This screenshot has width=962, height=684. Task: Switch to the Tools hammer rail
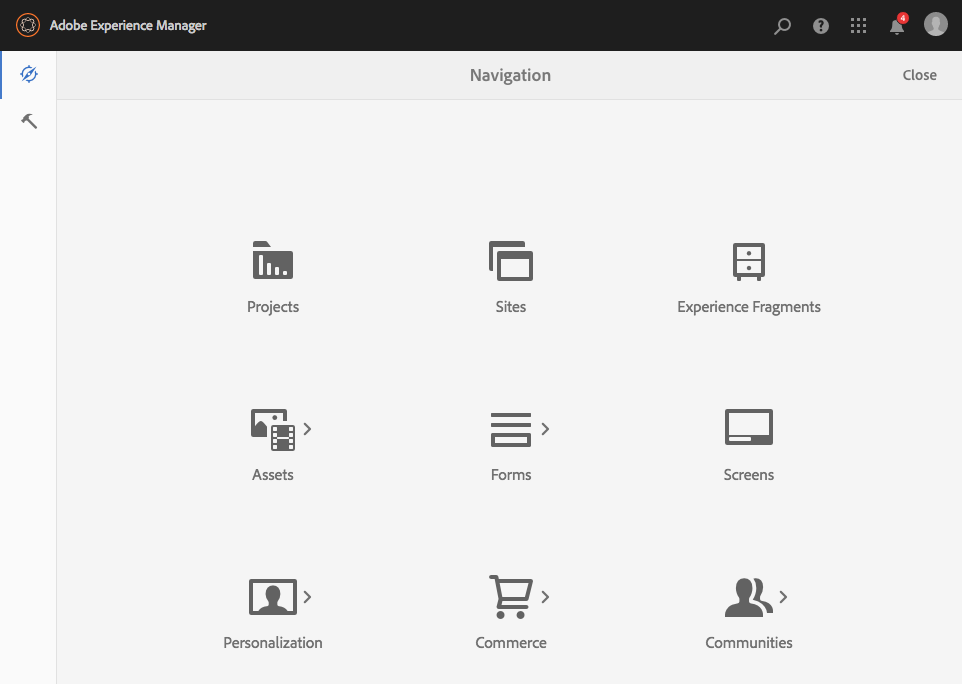[x=28, y=120]
